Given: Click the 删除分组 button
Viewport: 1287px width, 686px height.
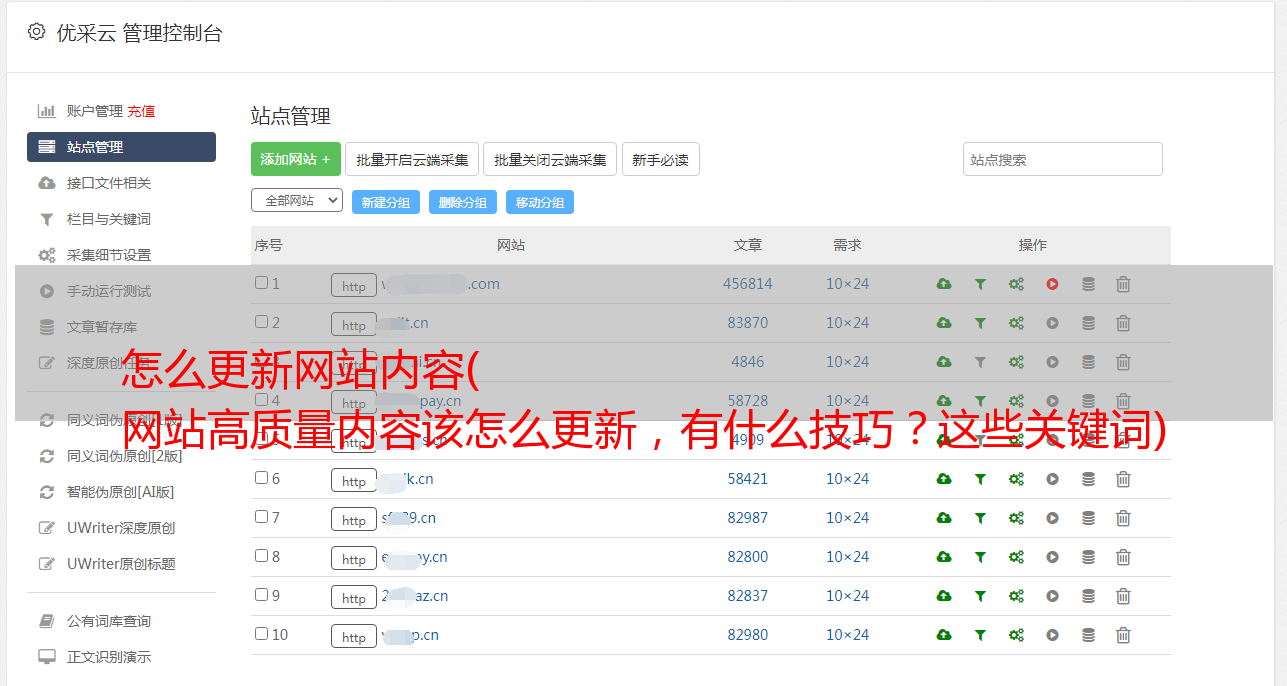Looking at the screenshot, I should point(463,202).
